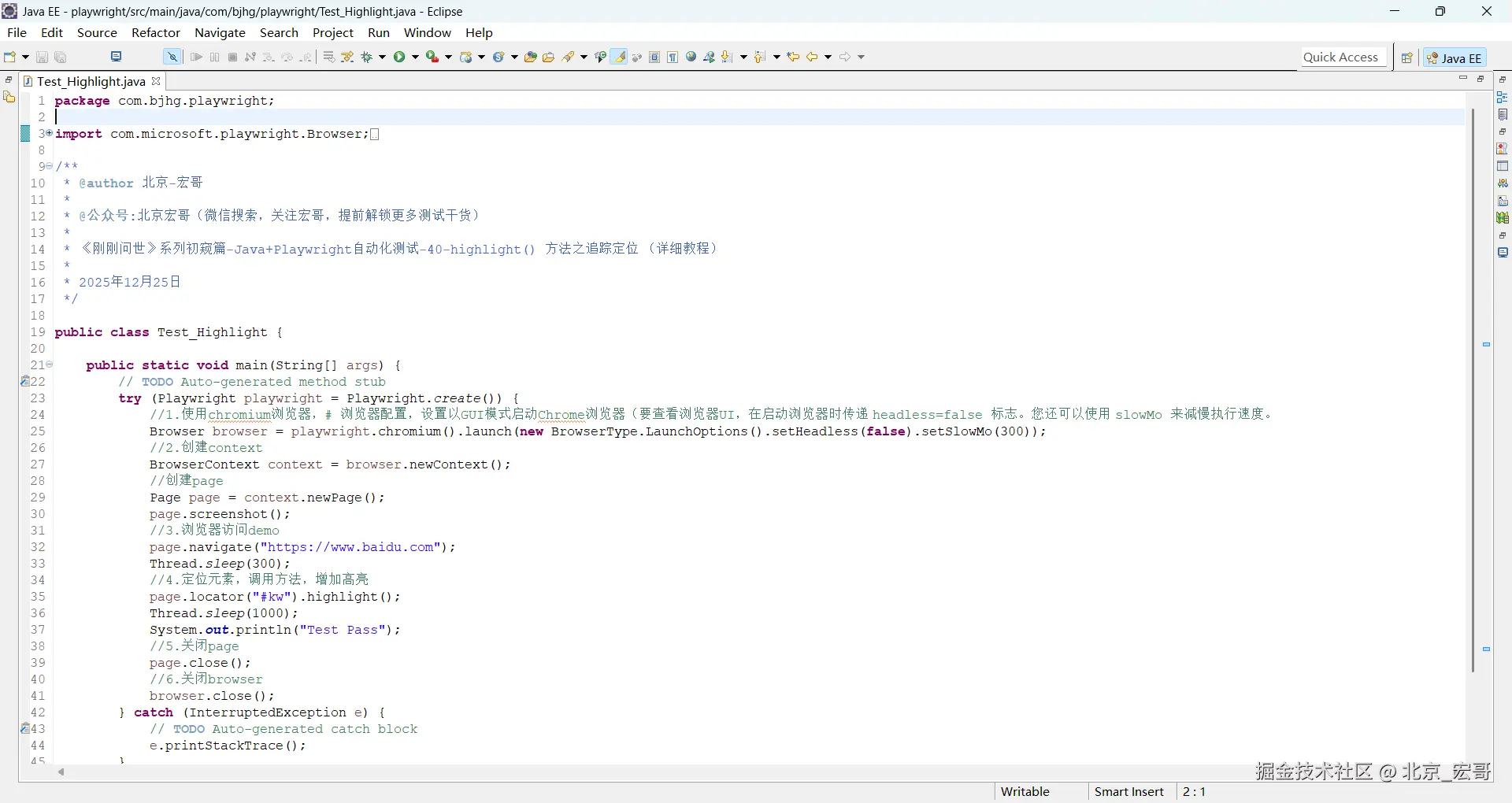Viewport: 1512px width, 803px height.
Task: Open the New wizard dropdown arrow
Action: (x=25, y=57)
